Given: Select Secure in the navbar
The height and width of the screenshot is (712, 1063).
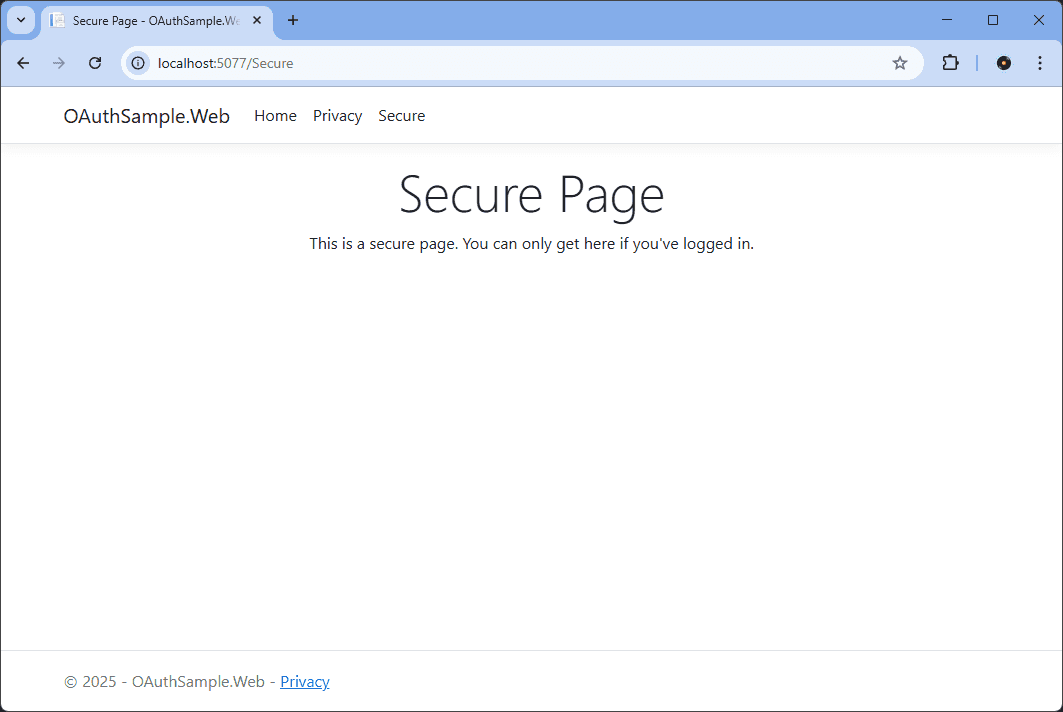Looking at the screenshot, I should [401, 116].
